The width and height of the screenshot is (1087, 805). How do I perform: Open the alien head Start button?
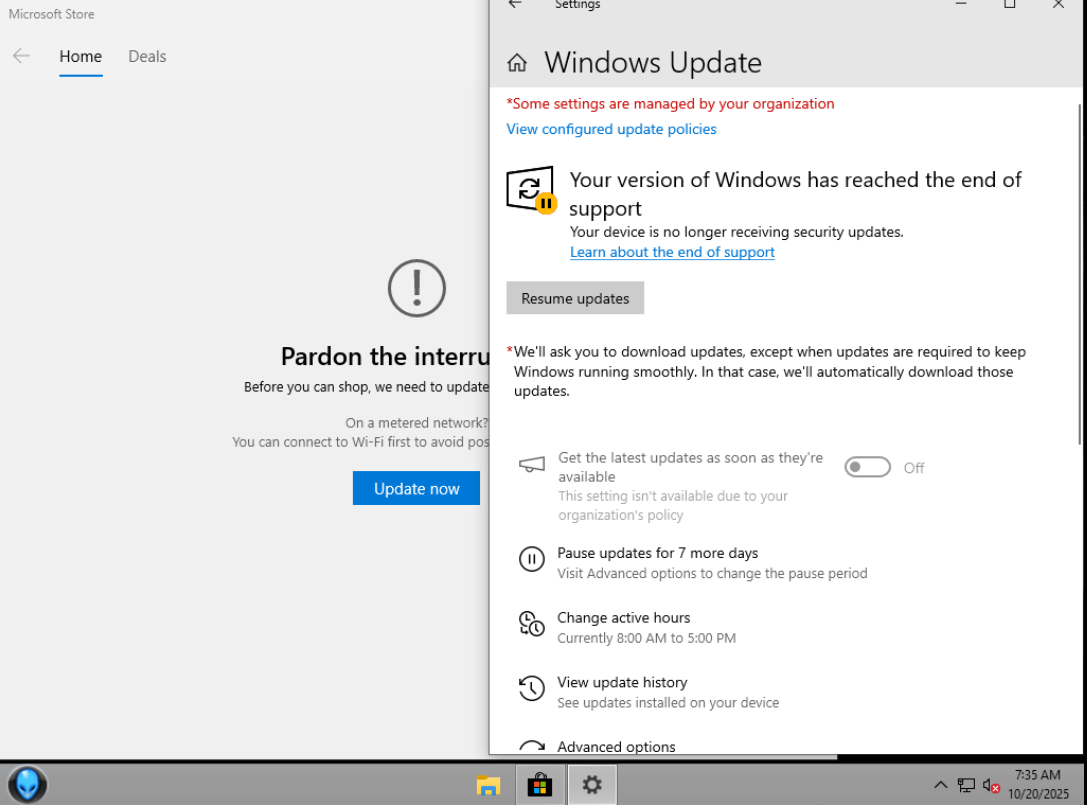click(27, 784)
